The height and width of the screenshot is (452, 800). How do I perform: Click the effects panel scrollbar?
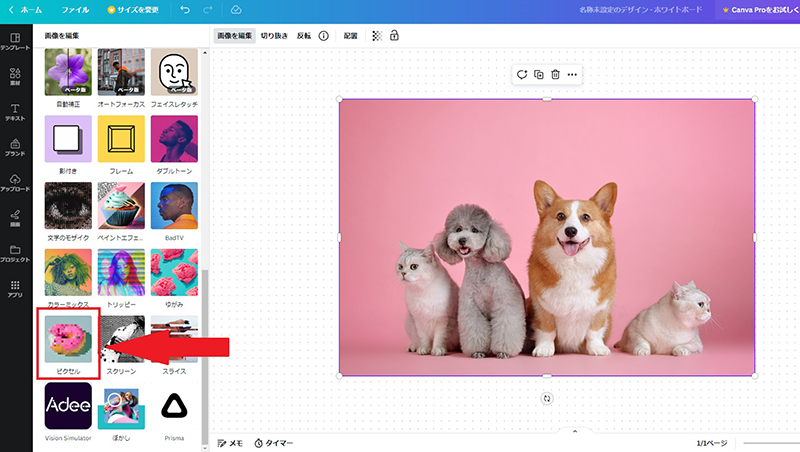click(x=205, y=357)
